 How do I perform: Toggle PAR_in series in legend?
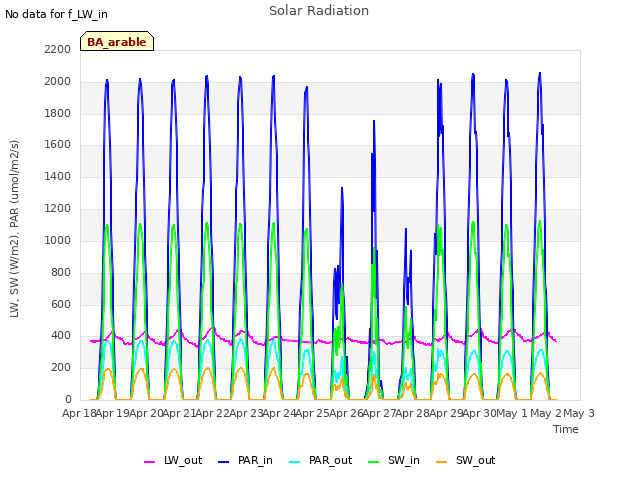click(x=245, y=460)
